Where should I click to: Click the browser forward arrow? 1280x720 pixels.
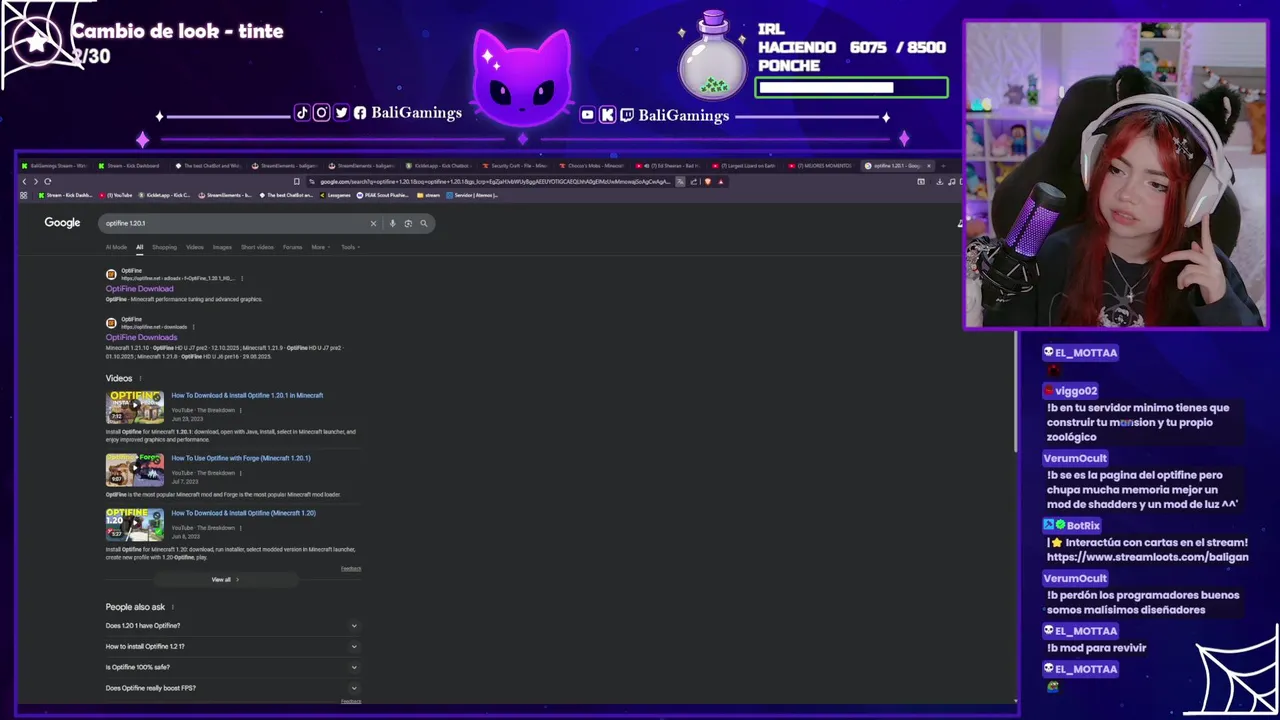[x=35, y=182]
